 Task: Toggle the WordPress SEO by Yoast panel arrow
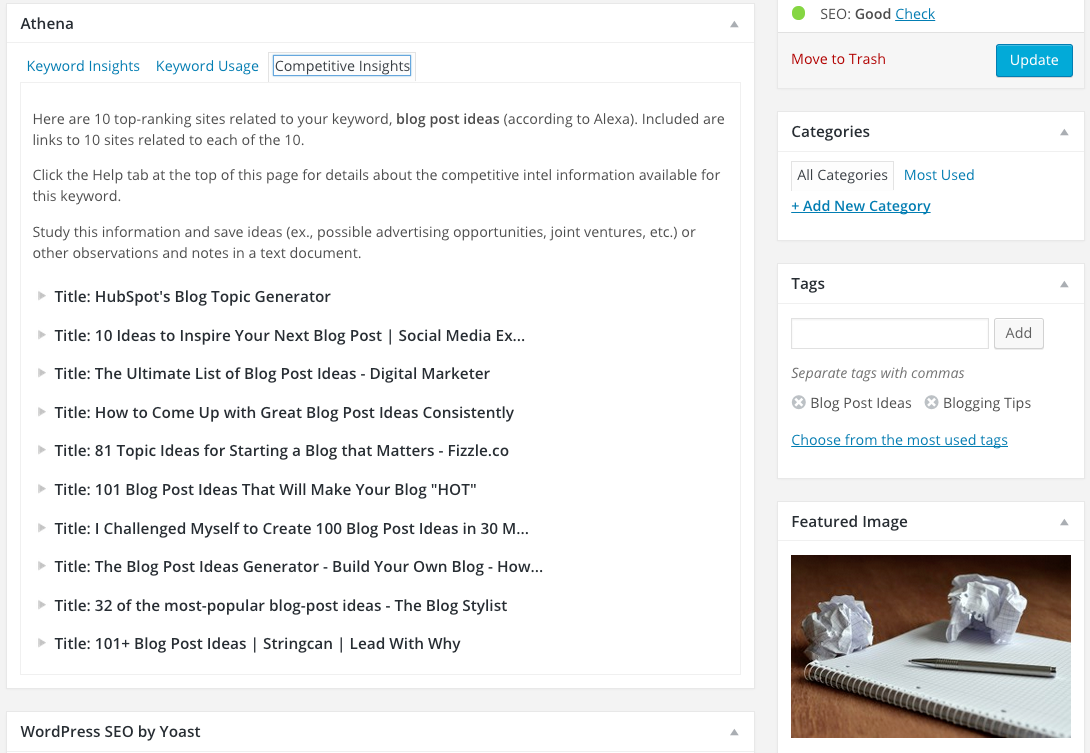click(x=734, y=732)
